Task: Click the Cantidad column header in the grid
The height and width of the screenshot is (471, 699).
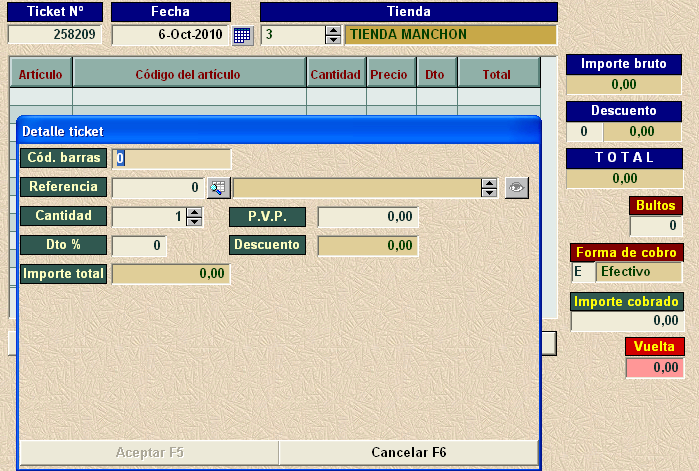Action: 336,74
